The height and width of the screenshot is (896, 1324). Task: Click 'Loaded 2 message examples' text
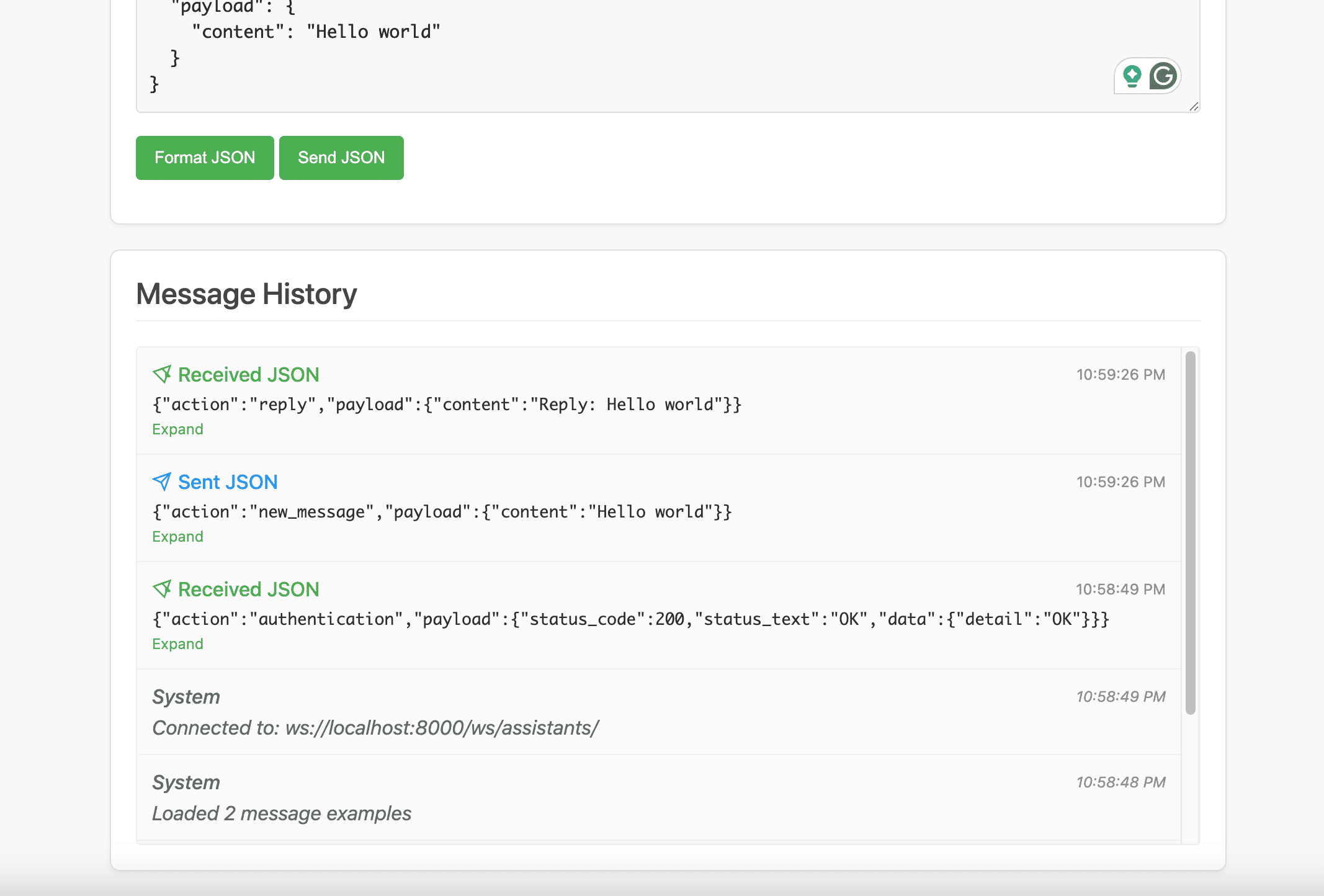pyautogui.click(x=282, y=813)
